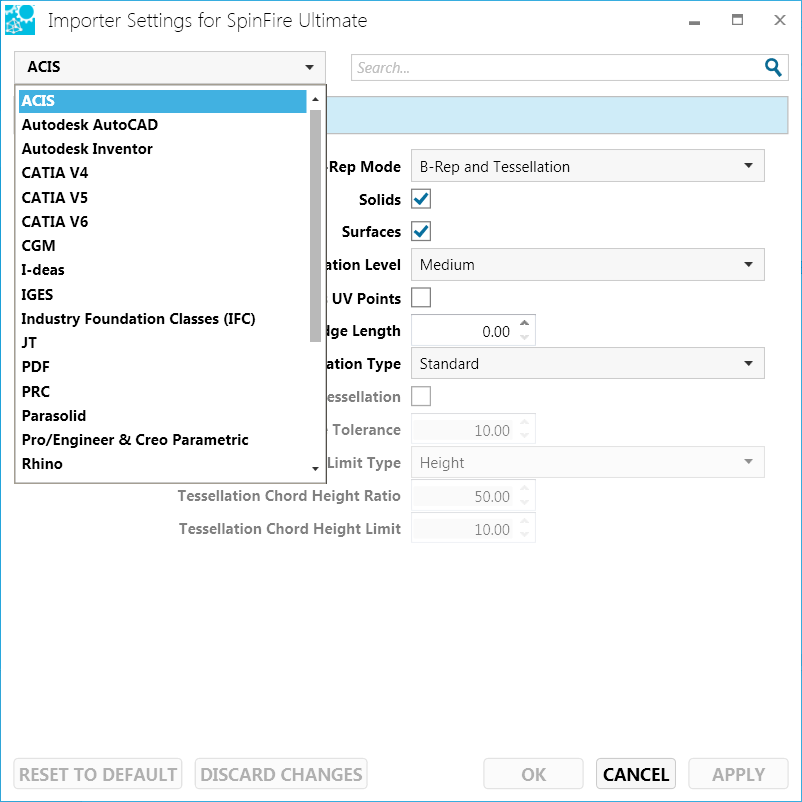Maximize the Importer Settings window
The image size is (802, 802).
(x=737, y=20)
